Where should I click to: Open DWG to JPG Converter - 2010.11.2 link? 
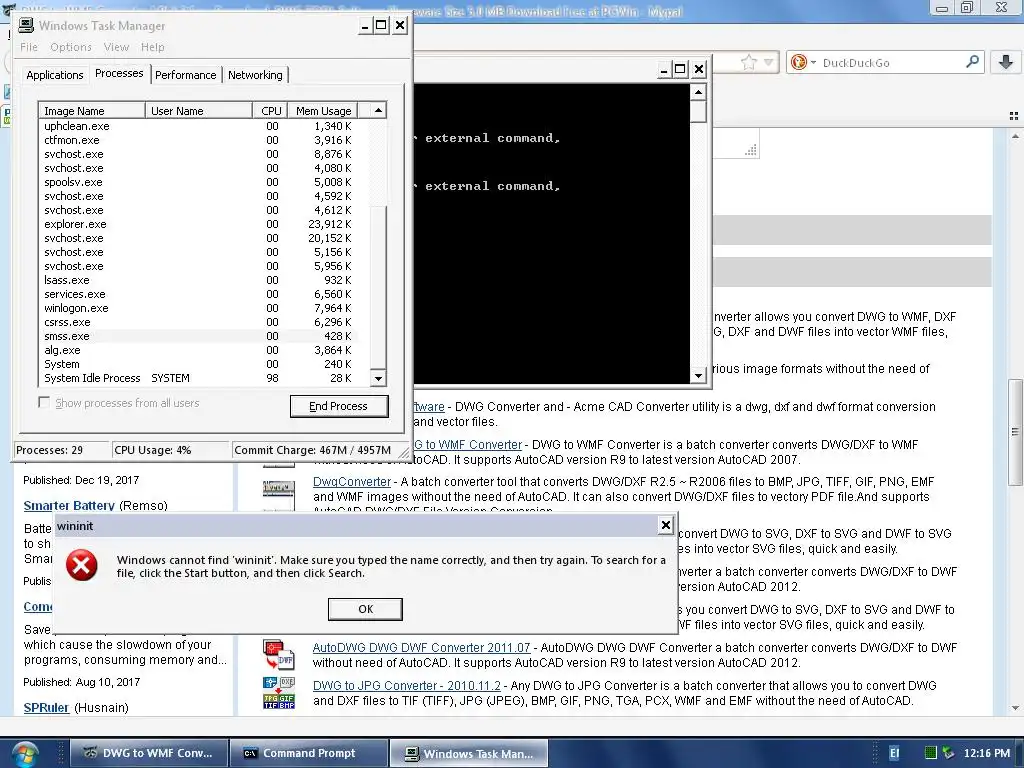point(407,686)
